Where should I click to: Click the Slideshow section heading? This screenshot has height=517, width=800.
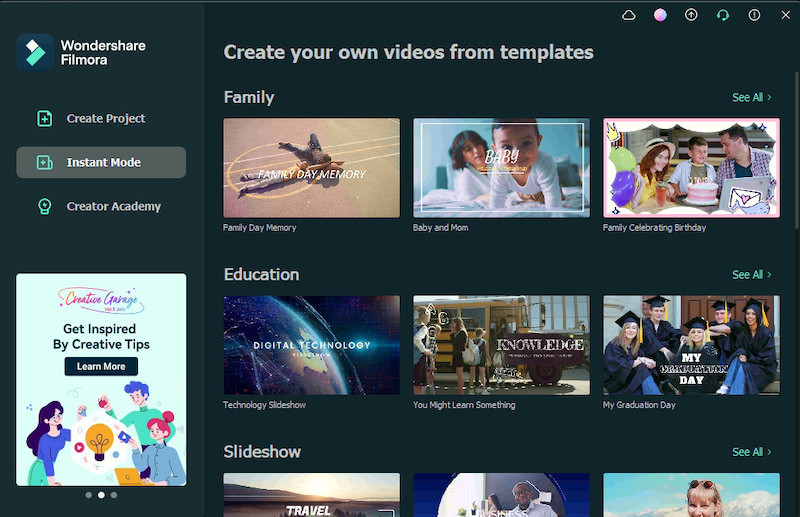[262, 452]
